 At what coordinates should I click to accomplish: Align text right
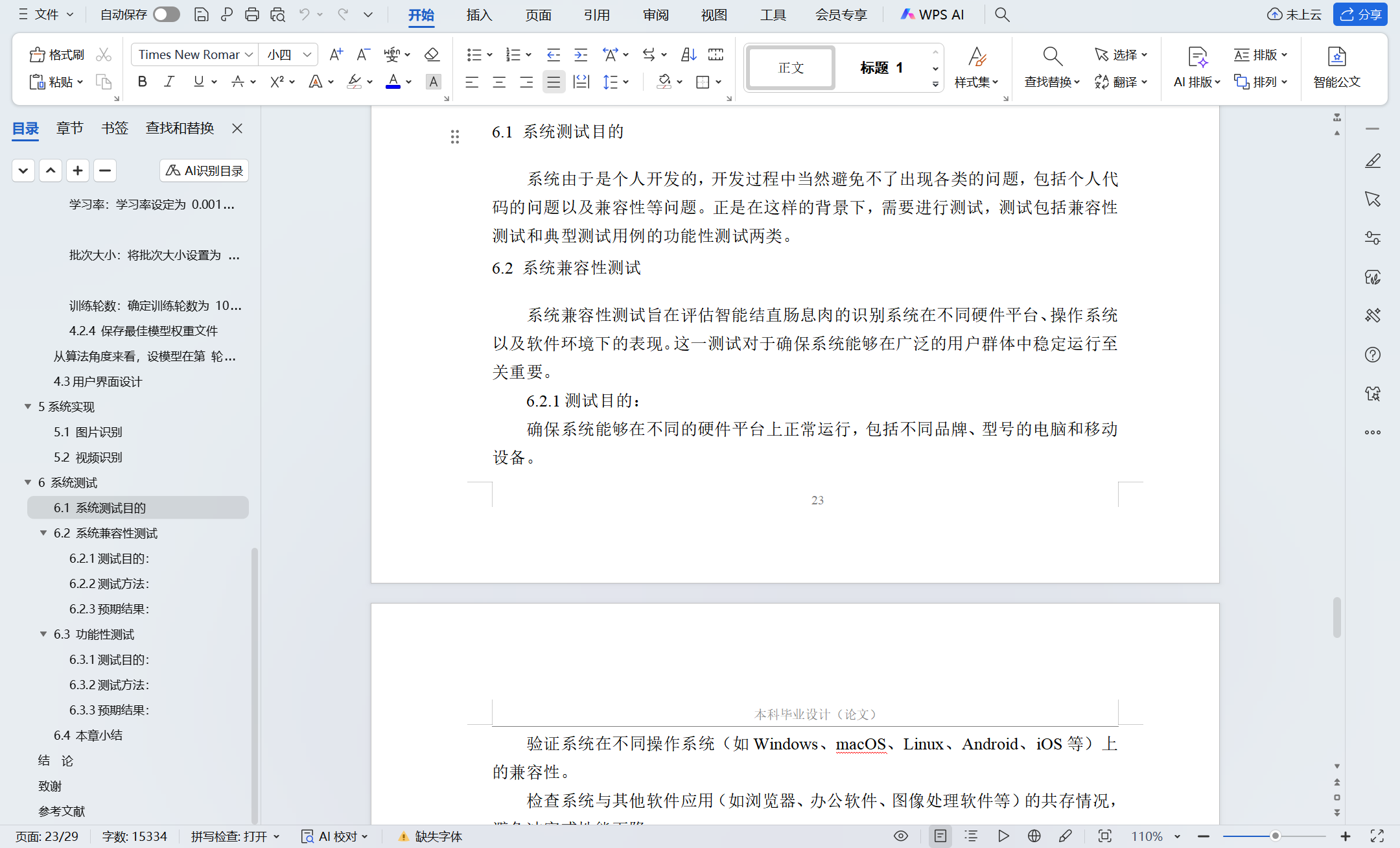click(526, 82)
